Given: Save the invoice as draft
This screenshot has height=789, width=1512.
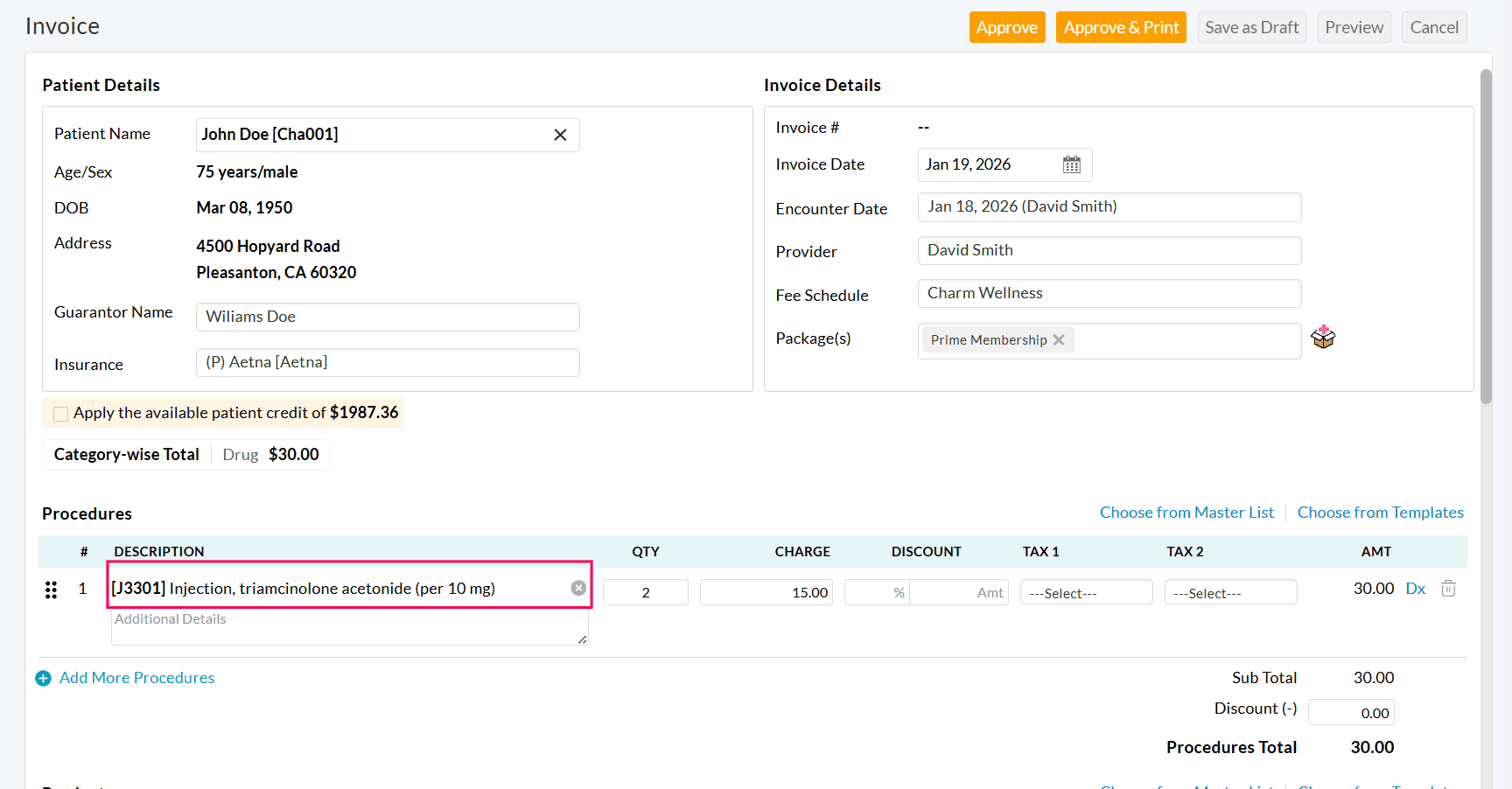Looking at the screenshot, I should coord(1250,27).
